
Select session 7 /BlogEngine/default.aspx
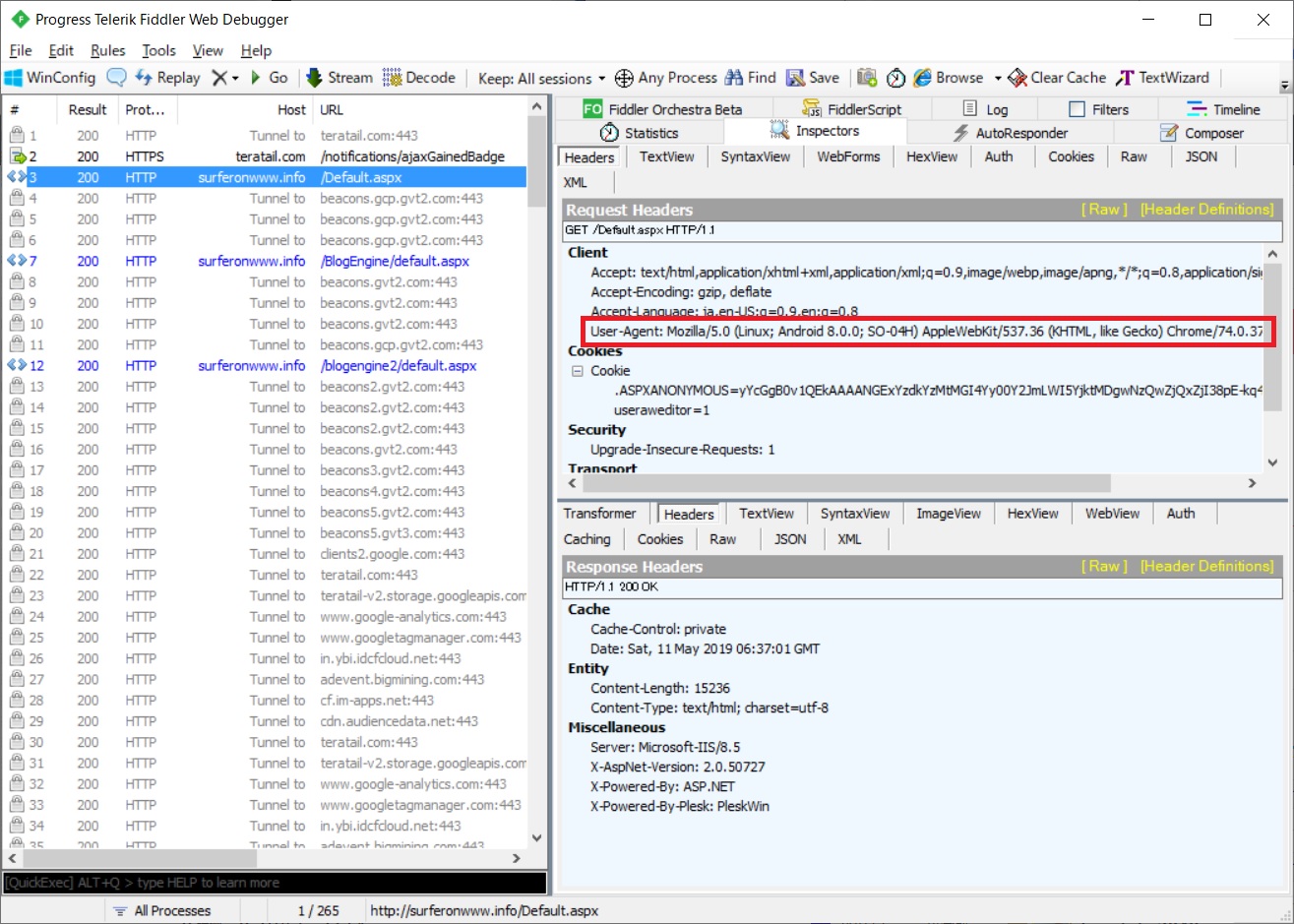coord(266,261)
